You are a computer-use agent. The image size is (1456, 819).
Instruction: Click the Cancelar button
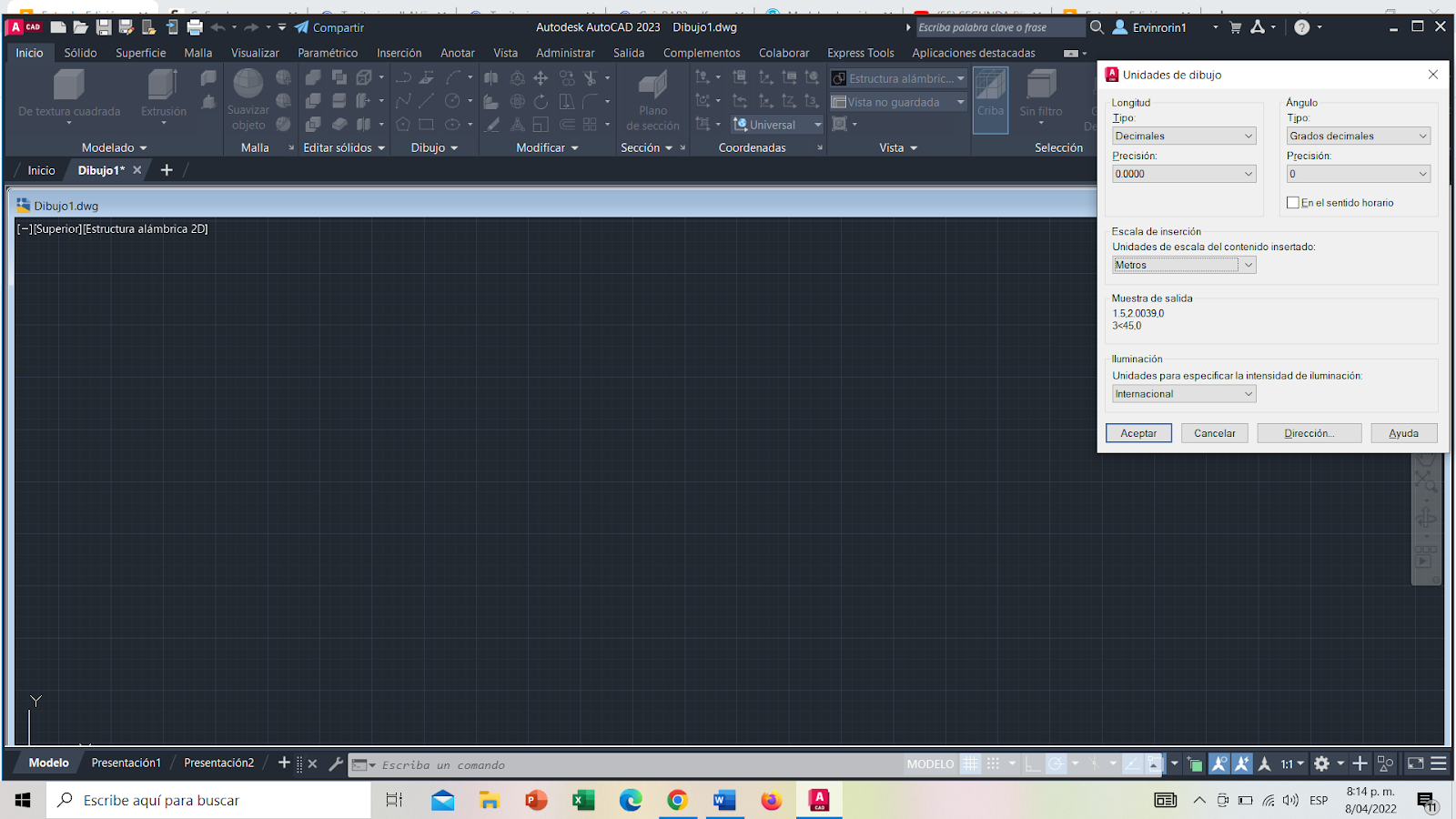(x=1215, y=433)
